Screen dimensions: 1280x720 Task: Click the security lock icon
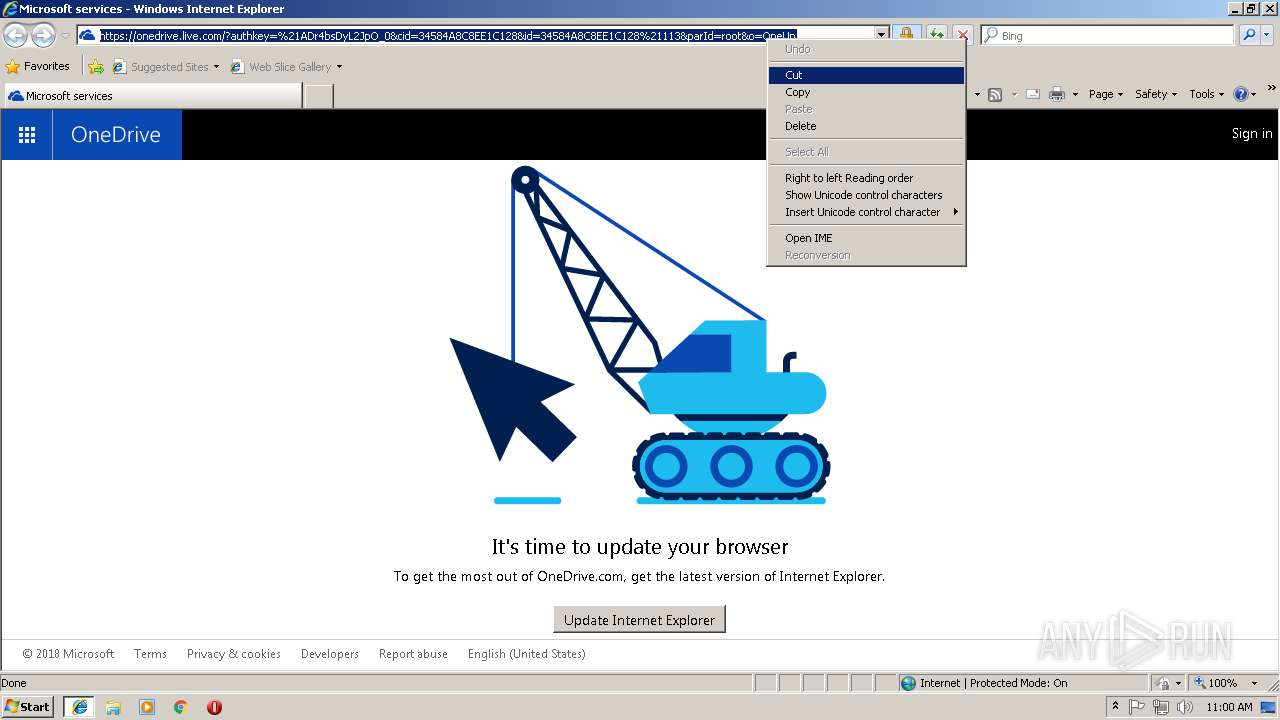906,35
